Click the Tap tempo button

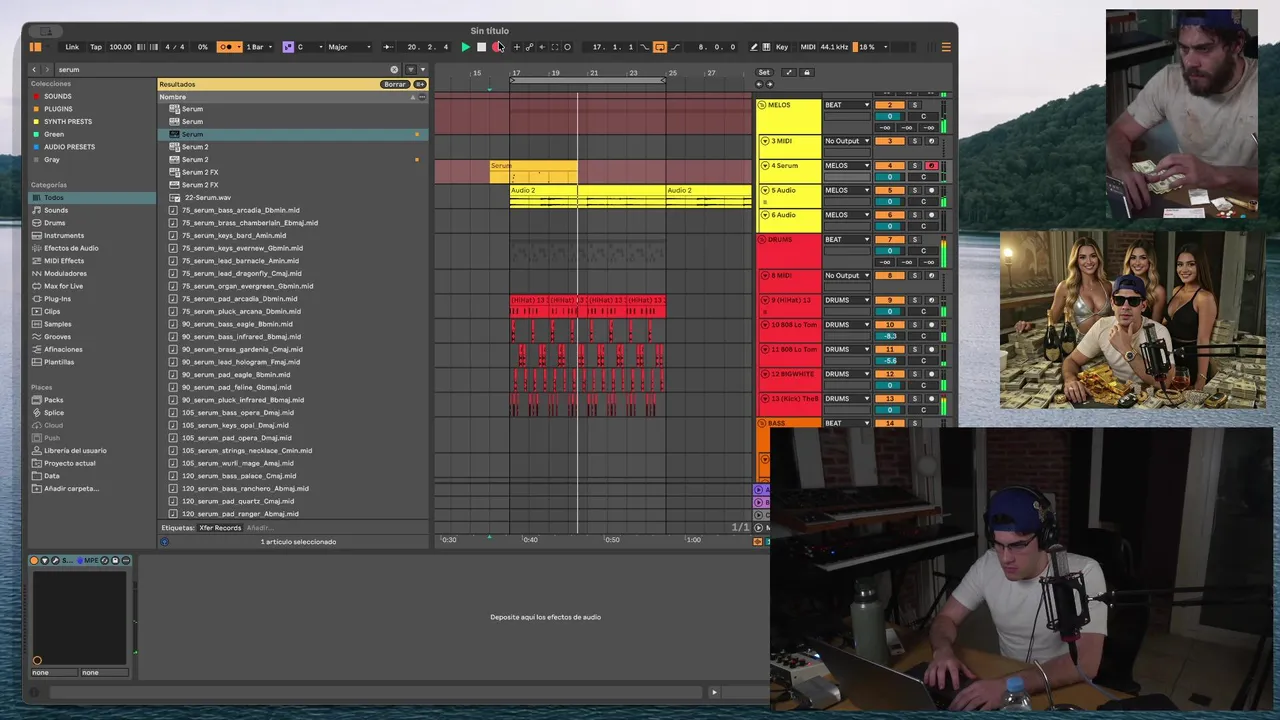click(x=96, y=47)
